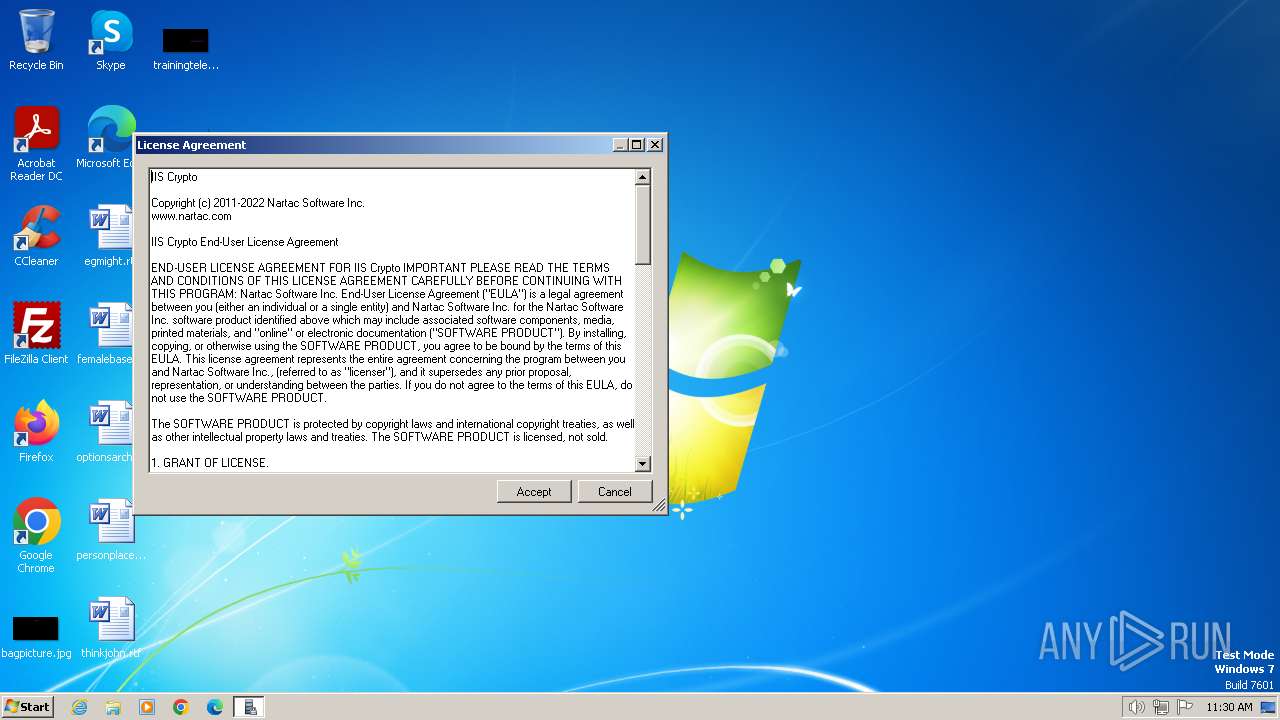Open Windows Media Player from the taskbar
Screen dimensions: 1280x720
147,707
